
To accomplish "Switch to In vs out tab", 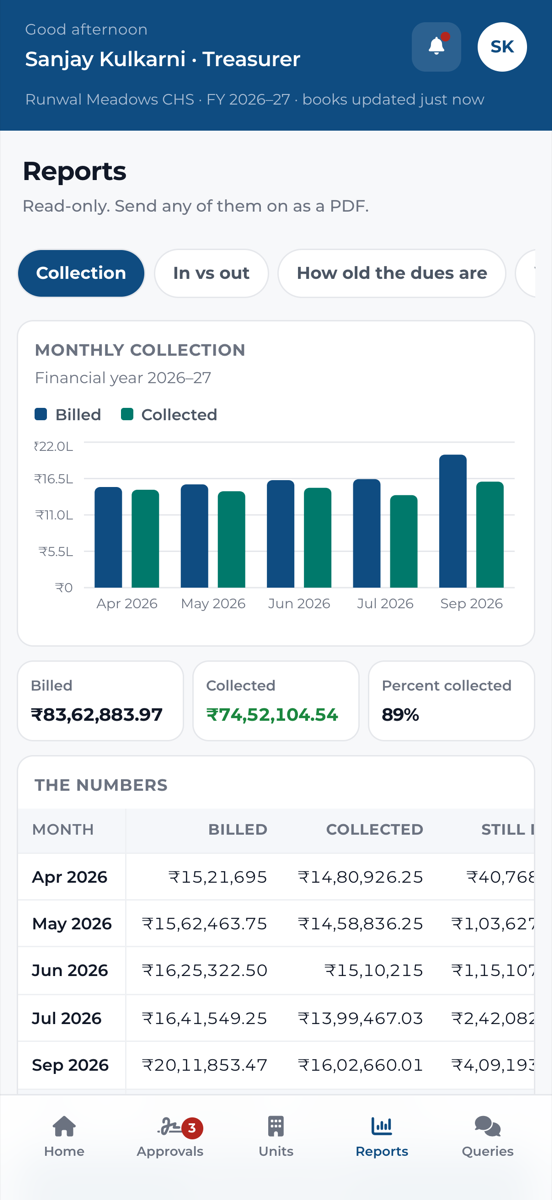I will click(x=211, y=273).
